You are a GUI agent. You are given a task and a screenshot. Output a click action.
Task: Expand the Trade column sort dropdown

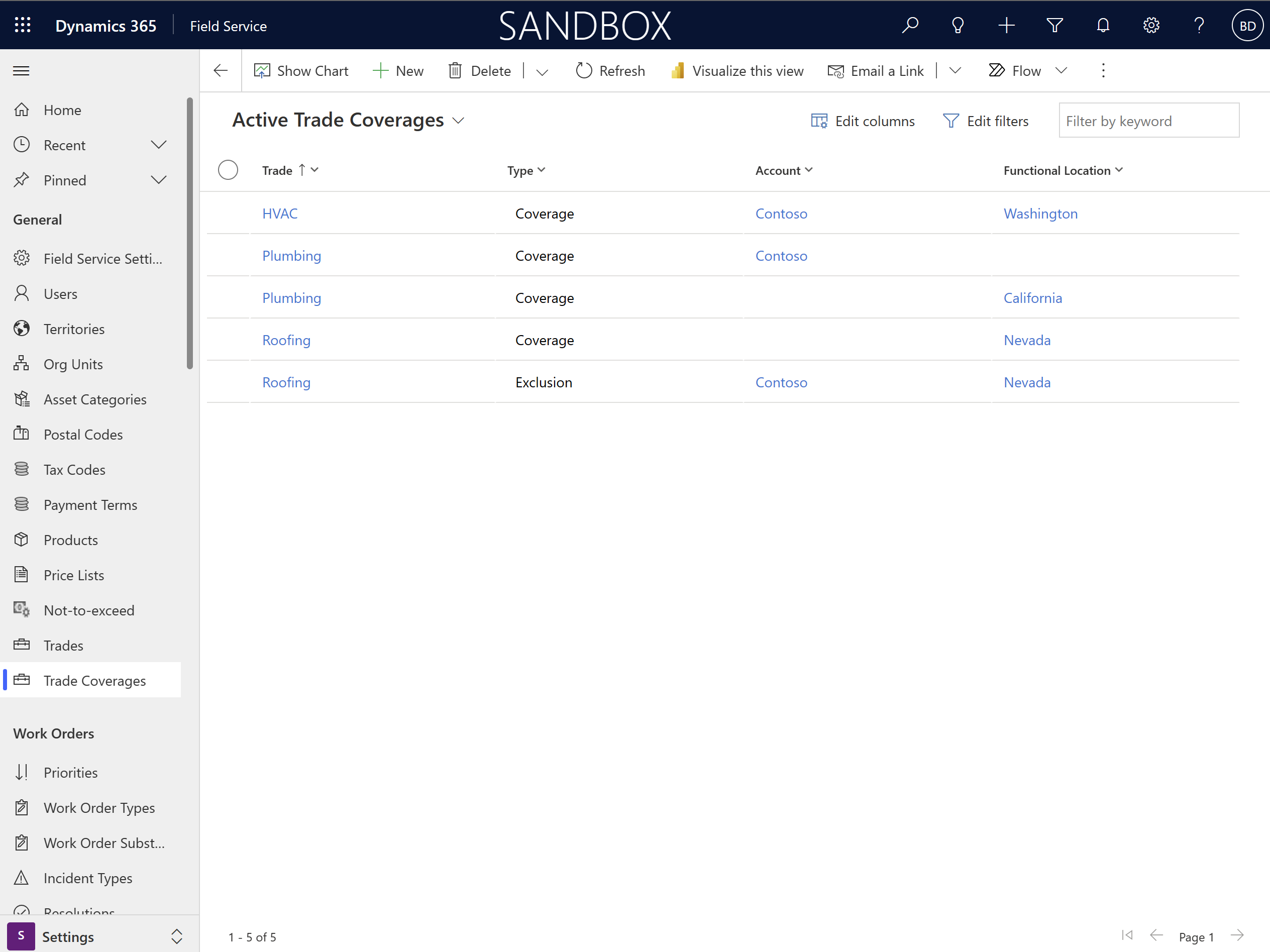coord(316,170)
